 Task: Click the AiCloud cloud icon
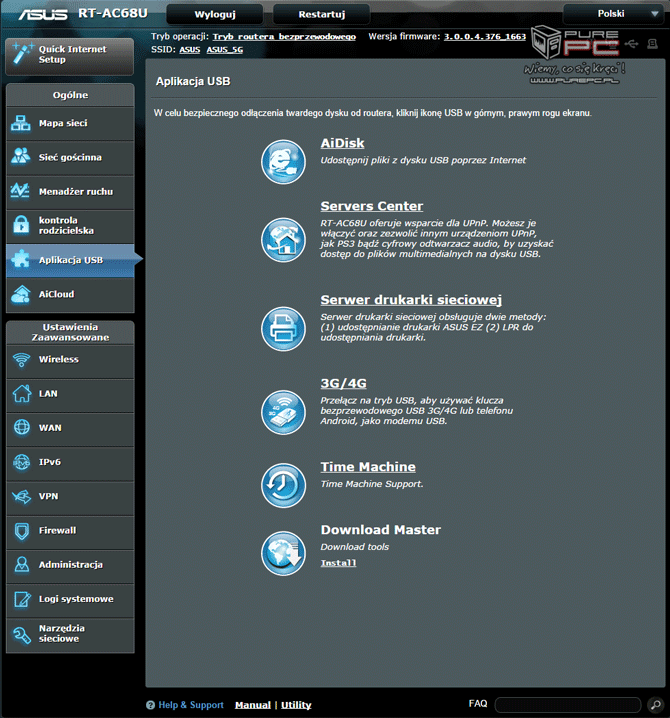(21, 294)
